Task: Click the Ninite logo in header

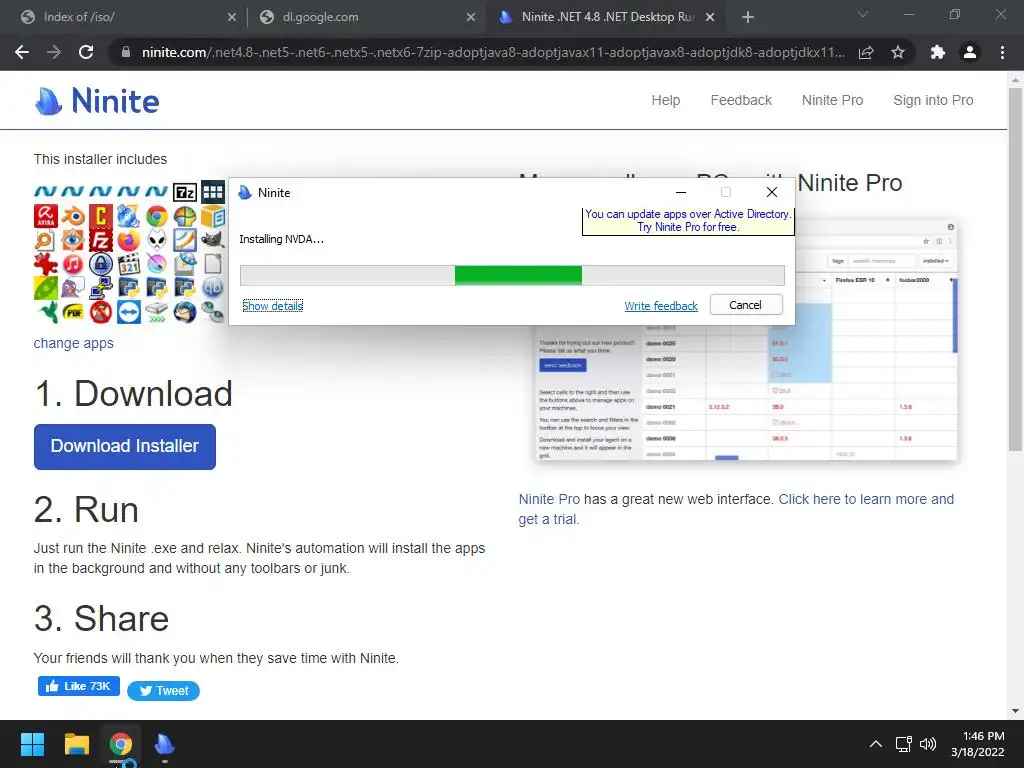Action: (97, 101)
